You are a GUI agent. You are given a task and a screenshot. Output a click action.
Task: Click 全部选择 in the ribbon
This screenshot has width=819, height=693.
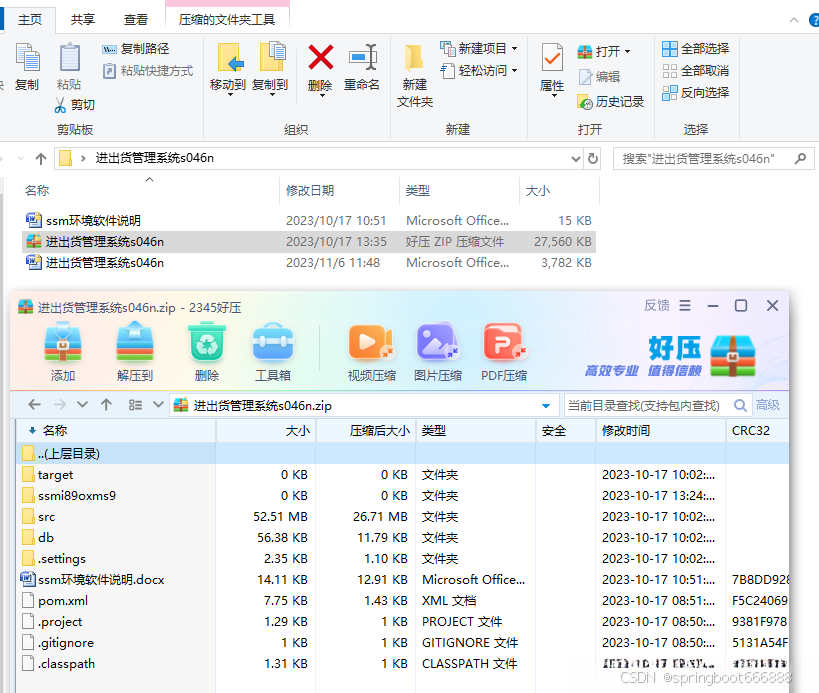click(695, 49)
